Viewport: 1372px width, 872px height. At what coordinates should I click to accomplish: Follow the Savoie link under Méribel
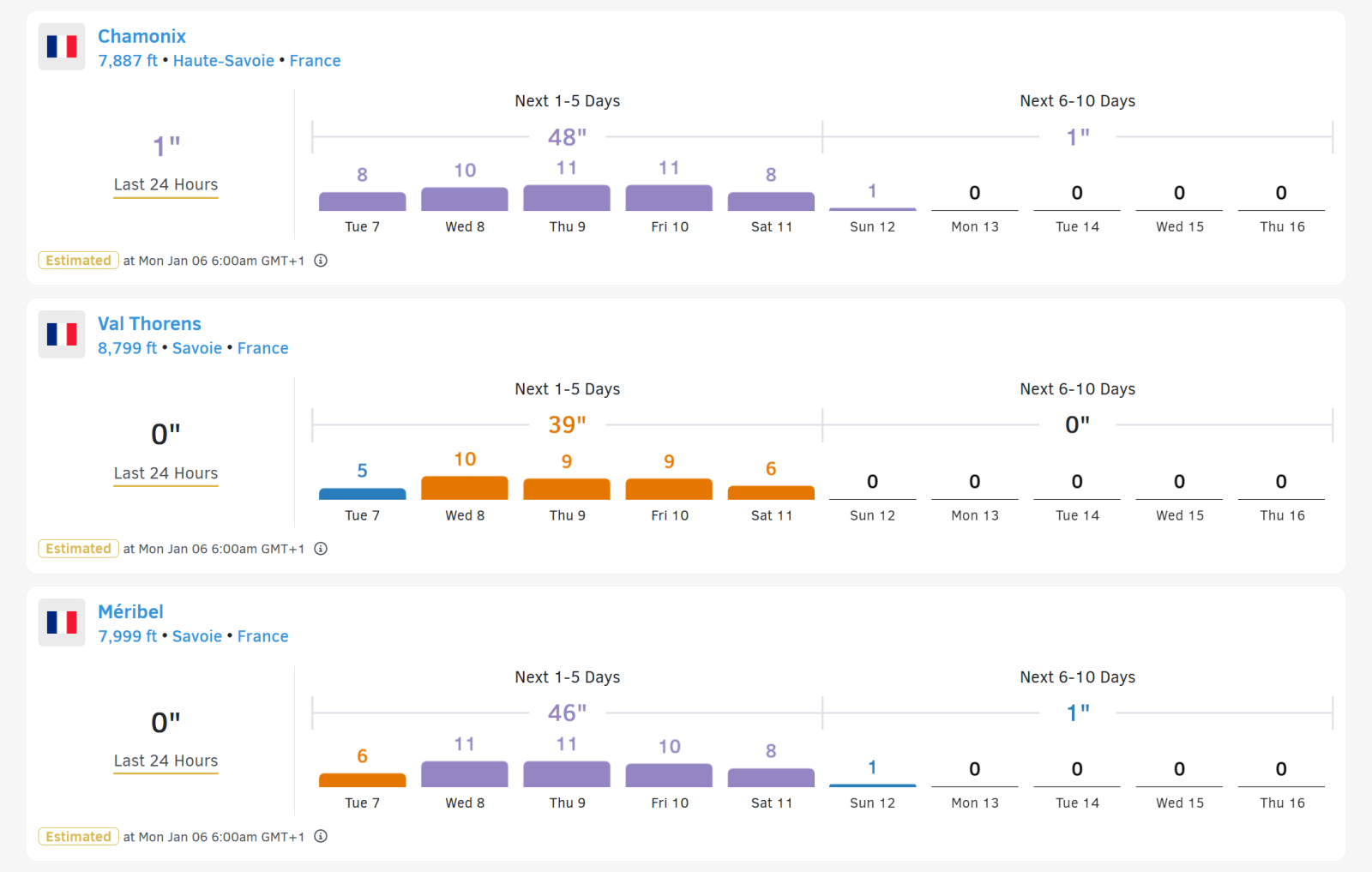coord(197,636)
